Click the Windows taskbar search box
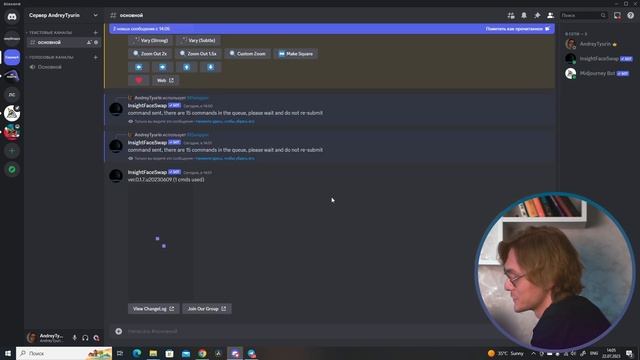The width and height of the screenshot is (640, 360). pos(64,353)
